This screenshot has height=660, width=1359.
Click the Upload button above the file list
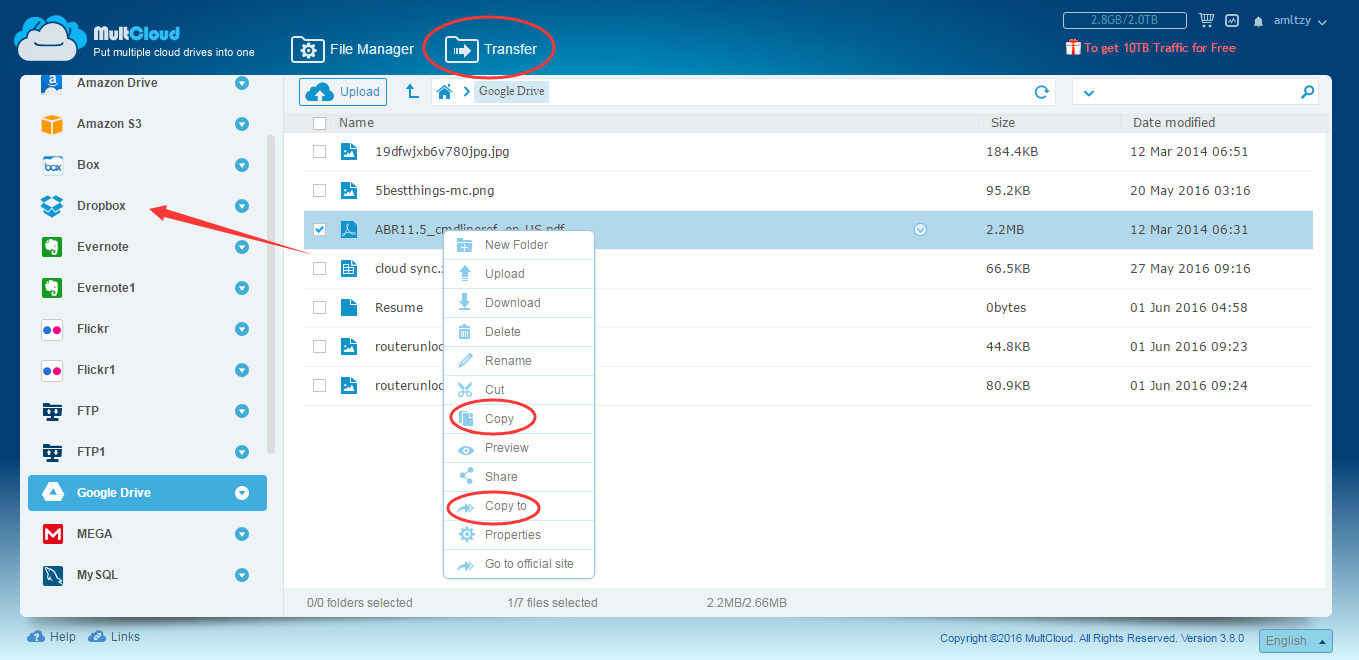pos(342,91)
